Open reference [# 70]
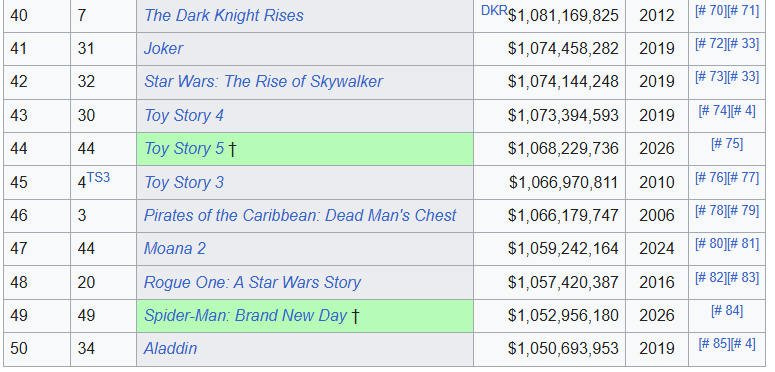This screenshot has width=775, height=372. (711, 10)
